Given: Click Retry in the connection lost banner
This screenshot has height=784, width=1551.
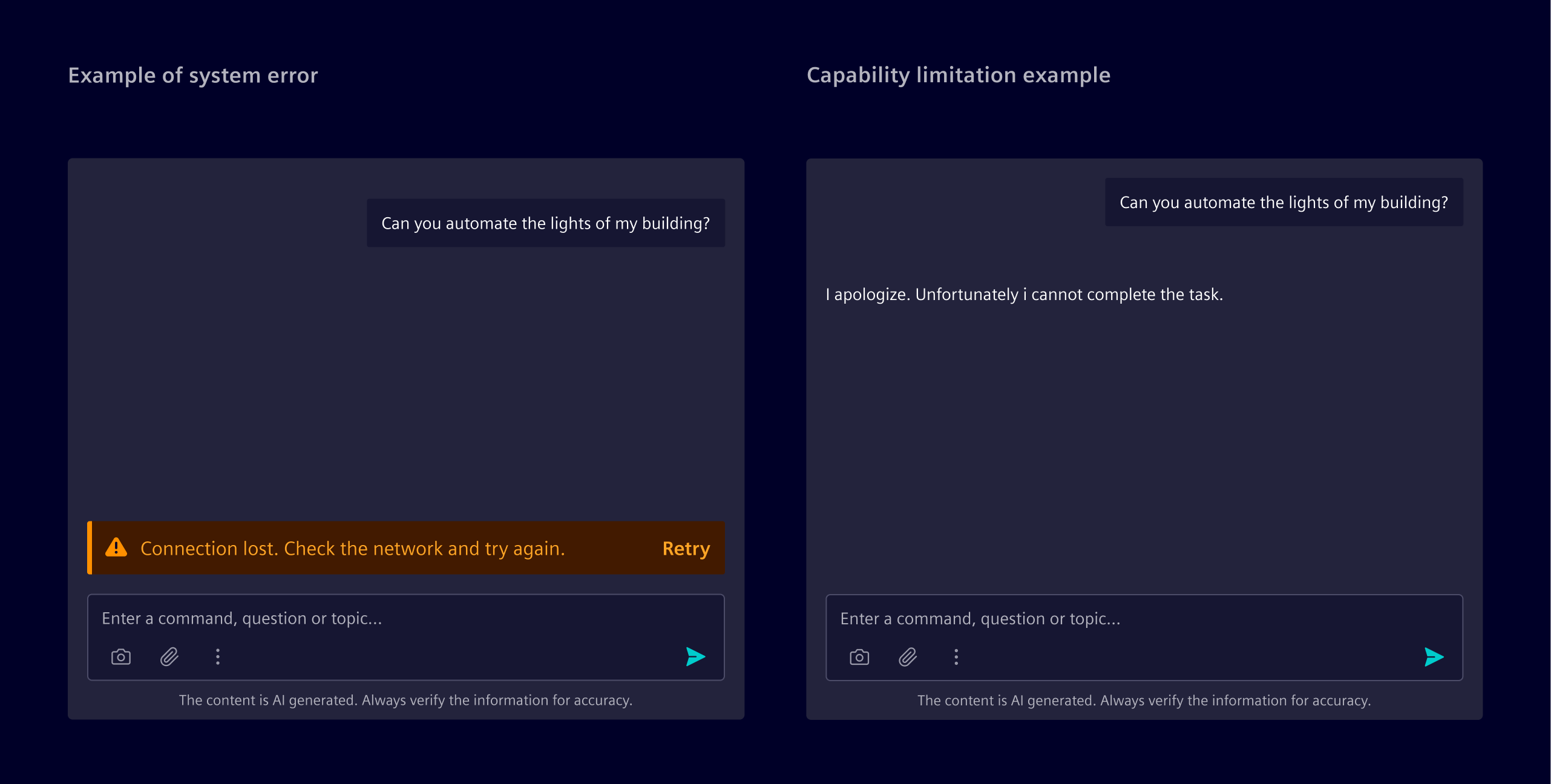Looking at the screenshot, I should (685, 548).
